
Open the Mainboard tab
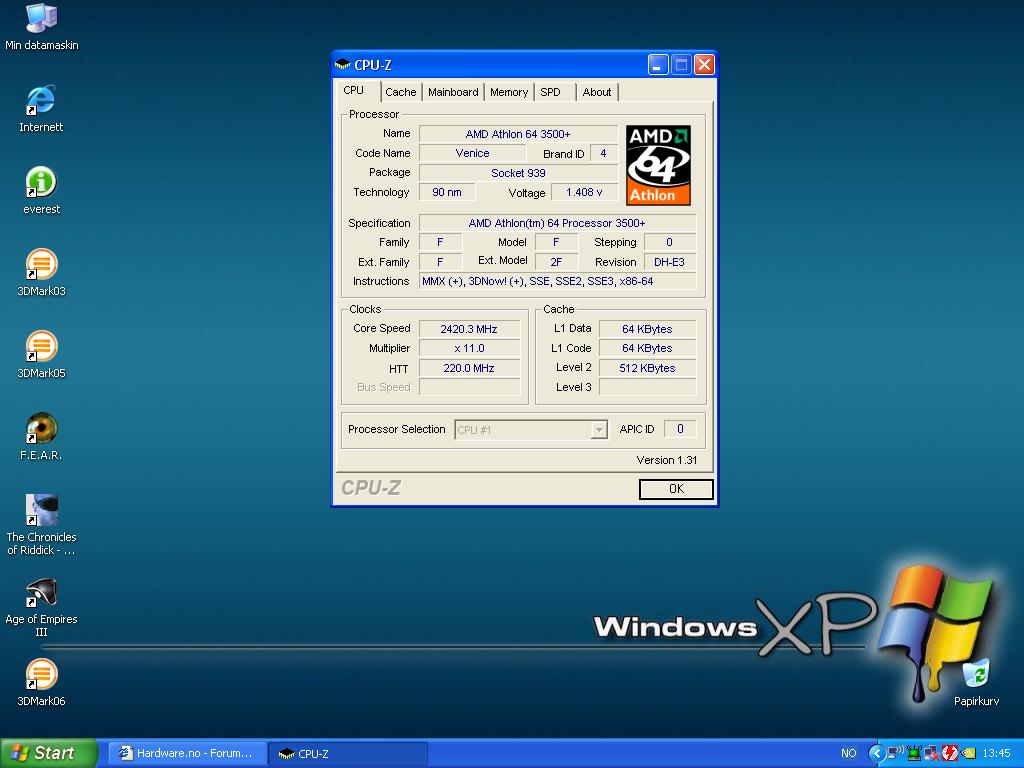453,92
